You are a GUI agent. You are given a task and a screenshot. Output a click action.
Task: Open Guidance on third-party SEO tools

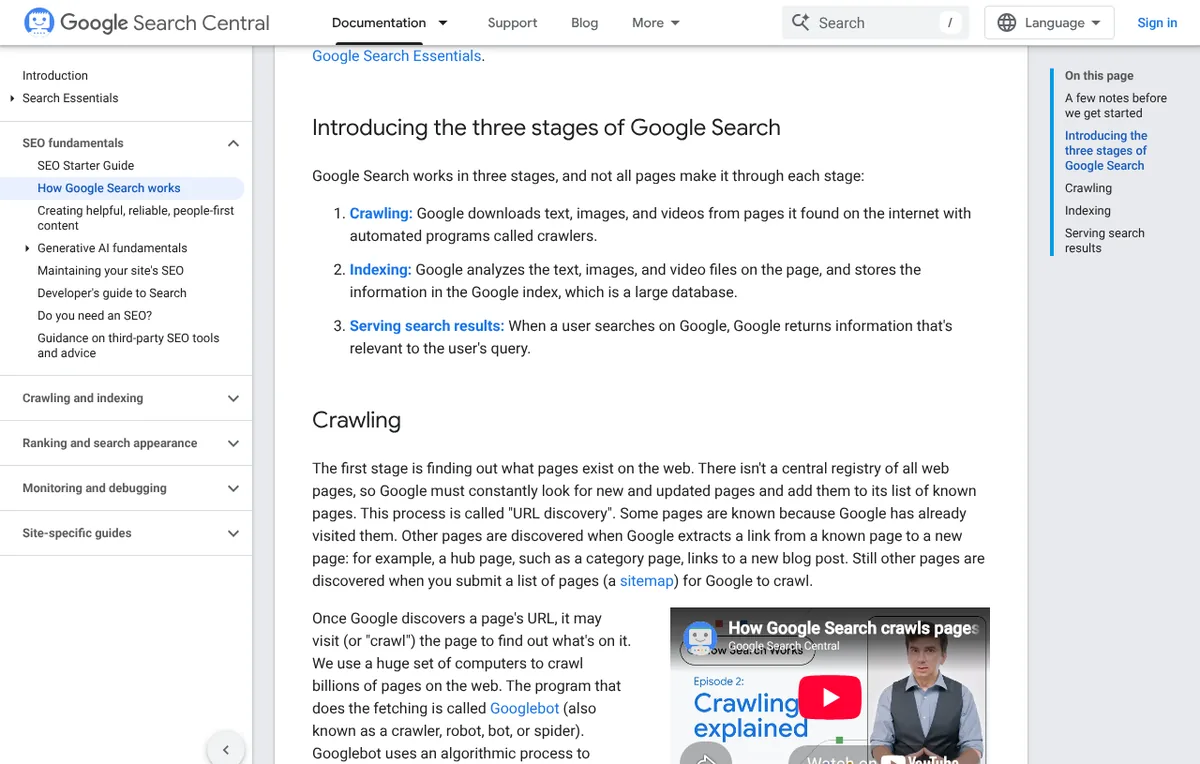tap(128, 346)
